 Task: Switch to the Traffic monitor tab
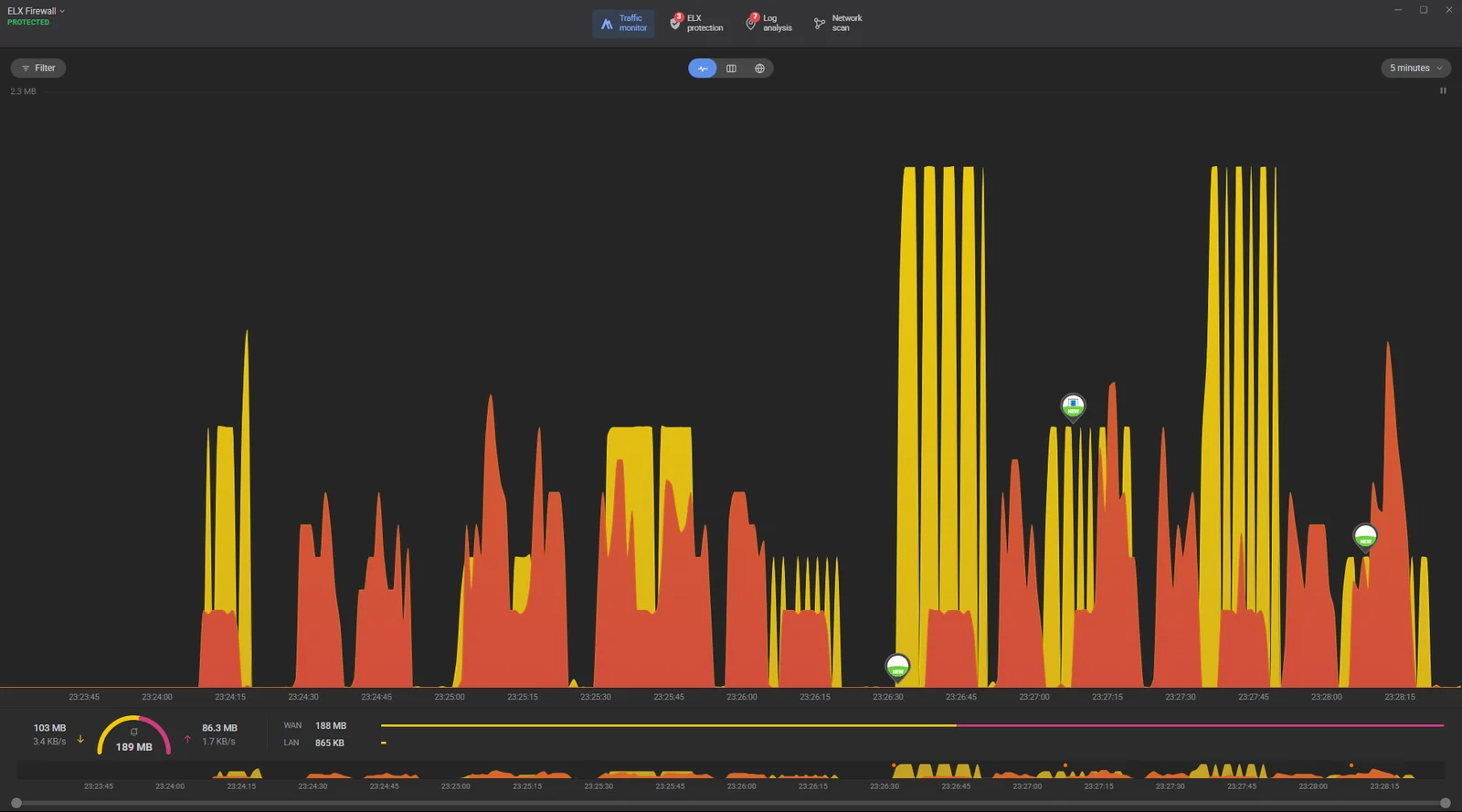click(623, 23)
